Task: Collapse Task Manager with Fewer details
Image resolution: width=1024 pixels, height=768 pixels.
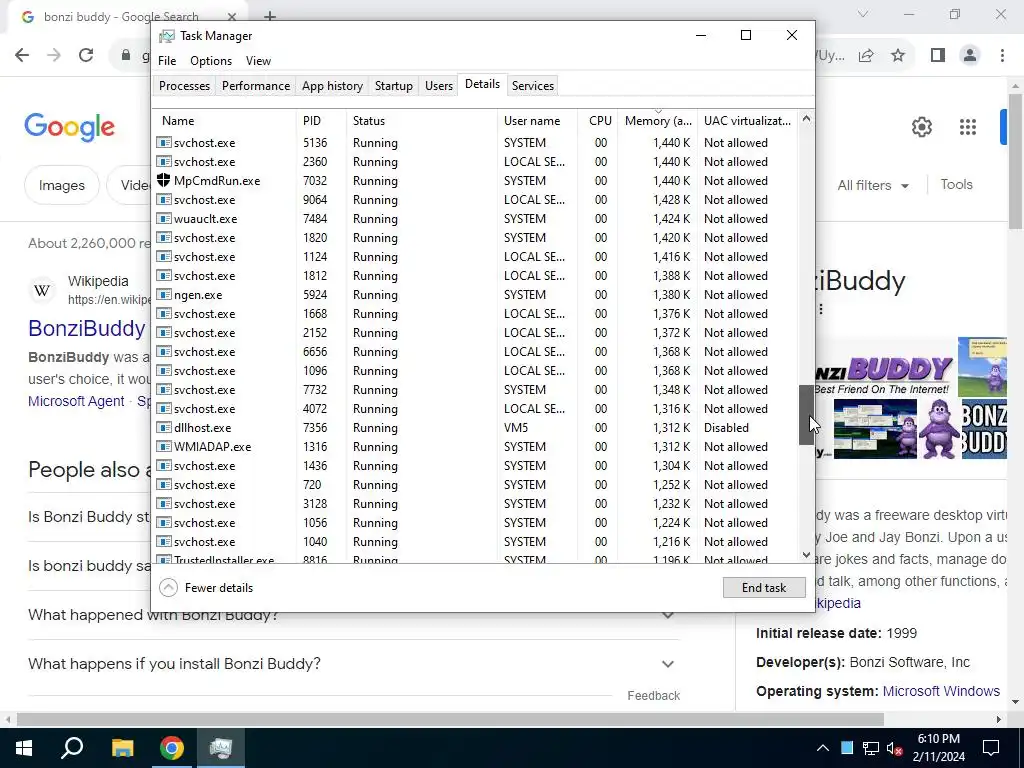Action: pos(206,588)
